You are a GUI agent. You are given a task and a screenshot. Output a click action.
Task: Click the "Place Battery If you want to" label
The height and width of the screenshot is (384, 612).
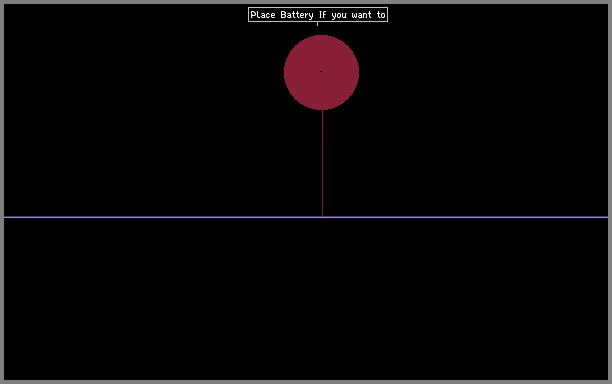318,14
